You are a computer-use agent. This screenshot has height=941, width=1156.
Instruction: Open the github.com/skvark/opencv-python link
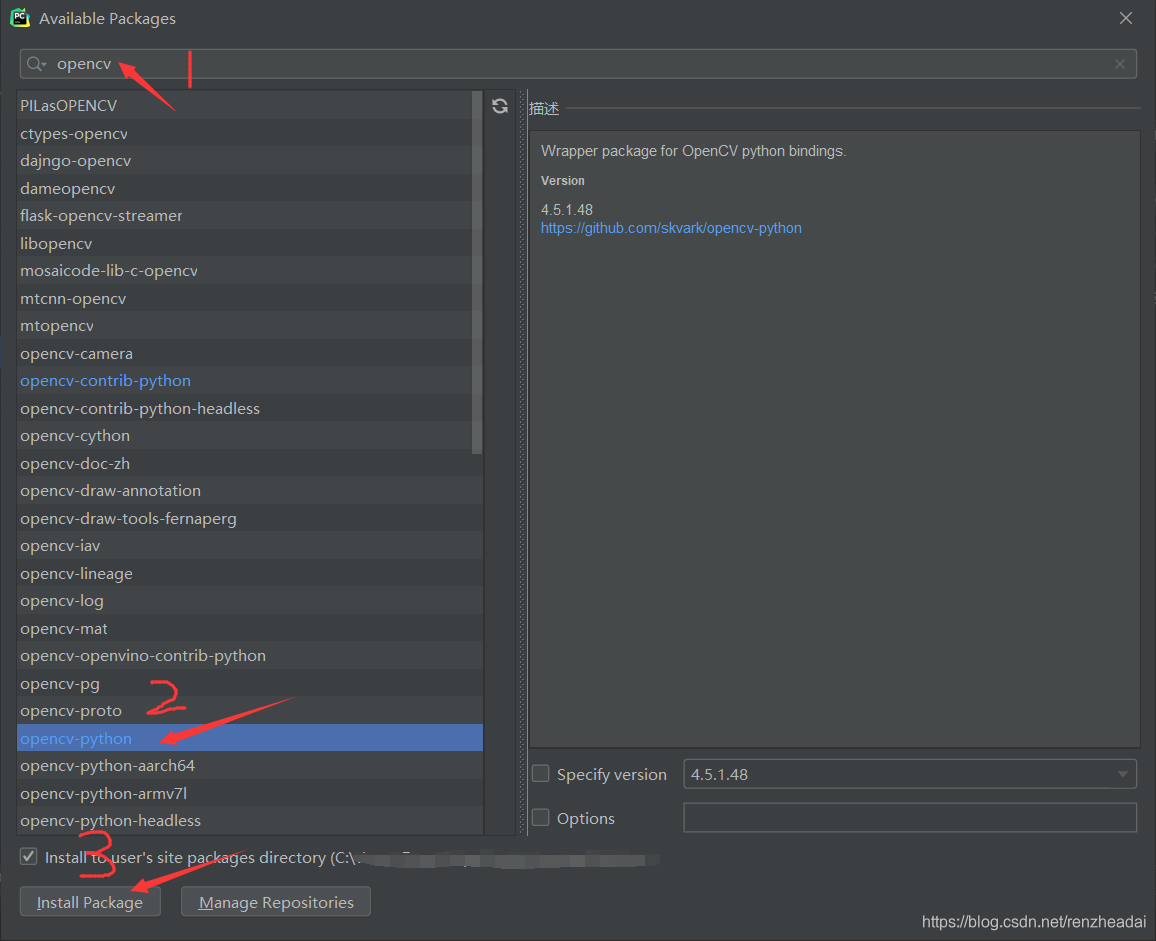coord(671,228)
